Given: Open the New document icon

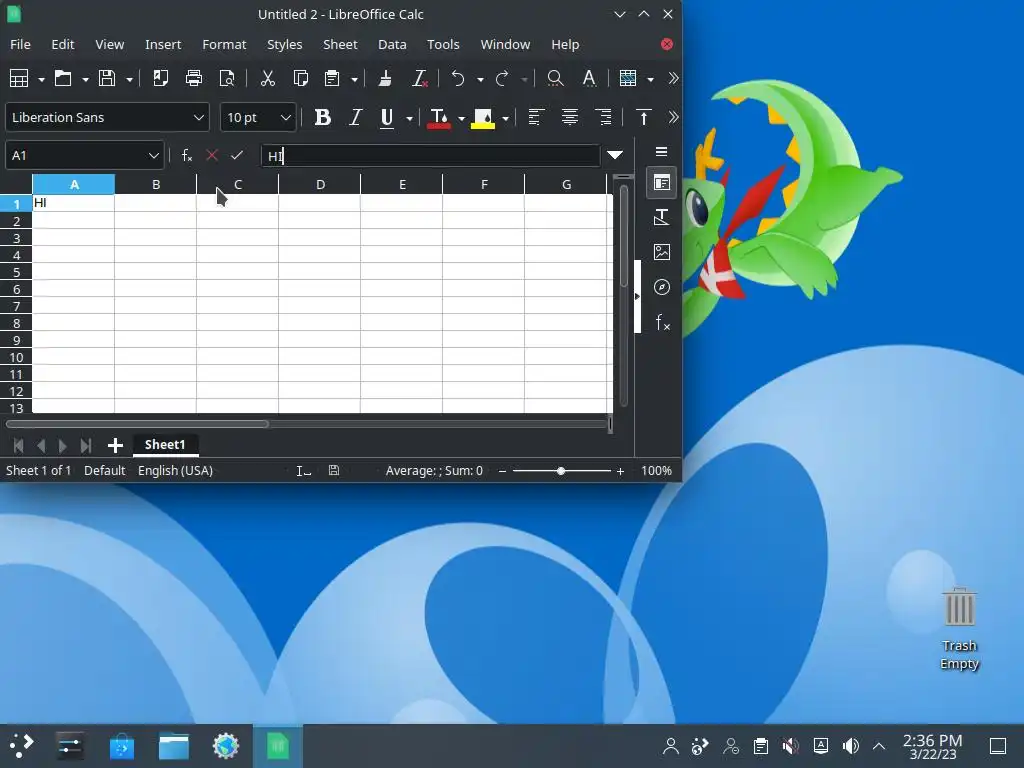Looking at the screenshot, I should [x=19, y=78].
